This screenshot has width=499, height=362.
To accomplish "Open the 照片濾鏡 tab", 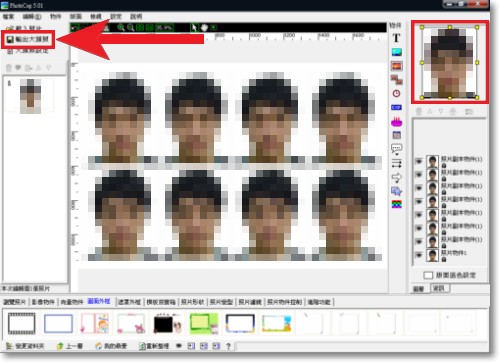I will pyautogui.click(x=250, y=302).
